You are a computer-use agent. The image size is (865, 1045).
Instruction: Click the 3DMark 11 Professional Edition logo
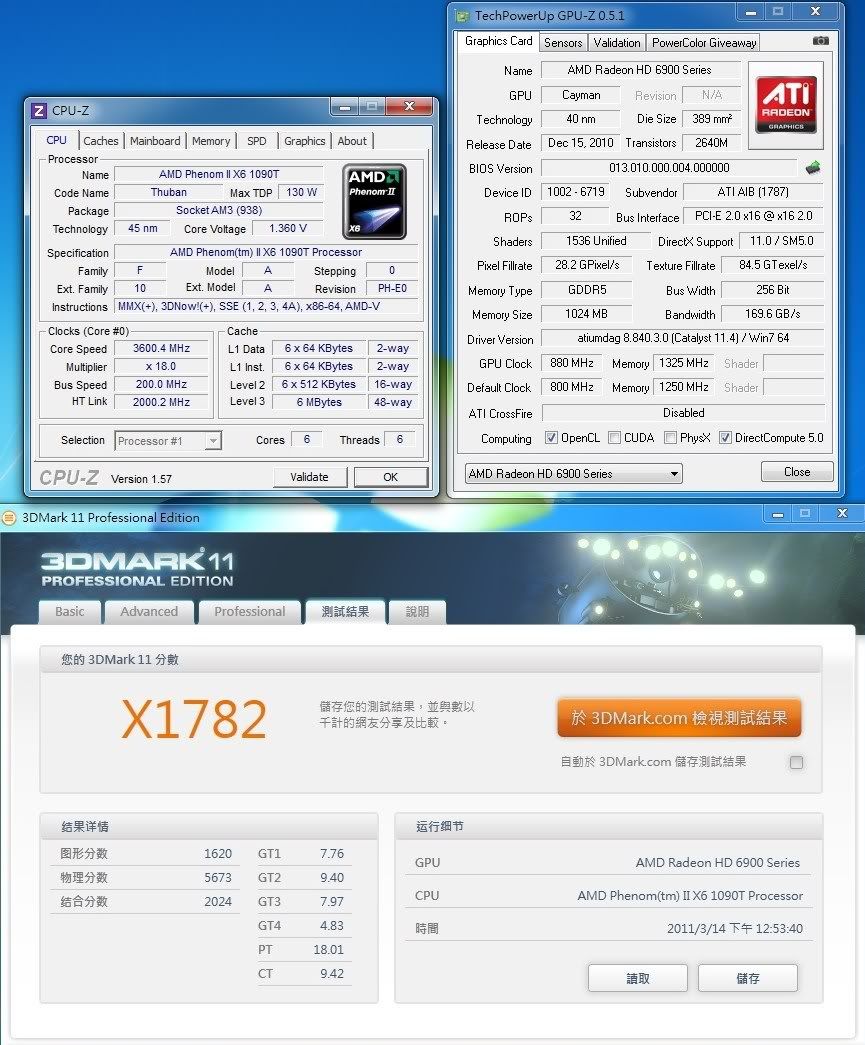click(x=137, y=568)
